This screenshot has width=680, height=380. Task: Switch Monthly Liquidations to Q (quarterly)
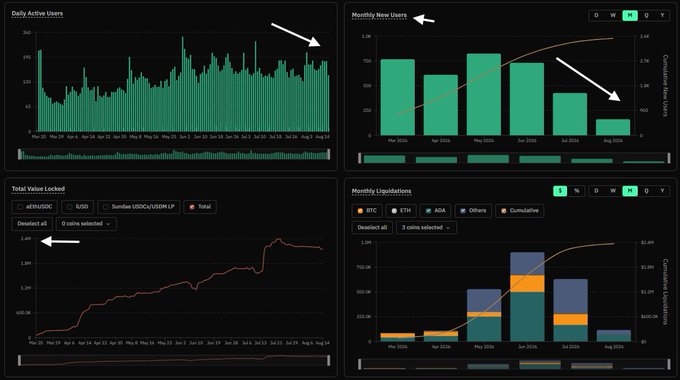pyautogui.click(x=646, y=191)
